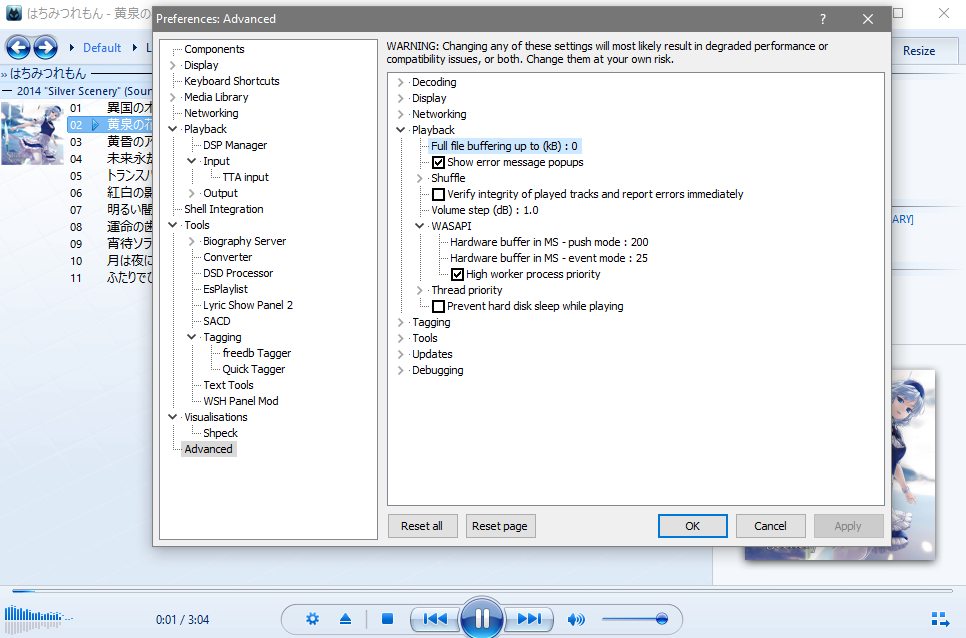Click the help question mark in Preferences

pos(822,19)
